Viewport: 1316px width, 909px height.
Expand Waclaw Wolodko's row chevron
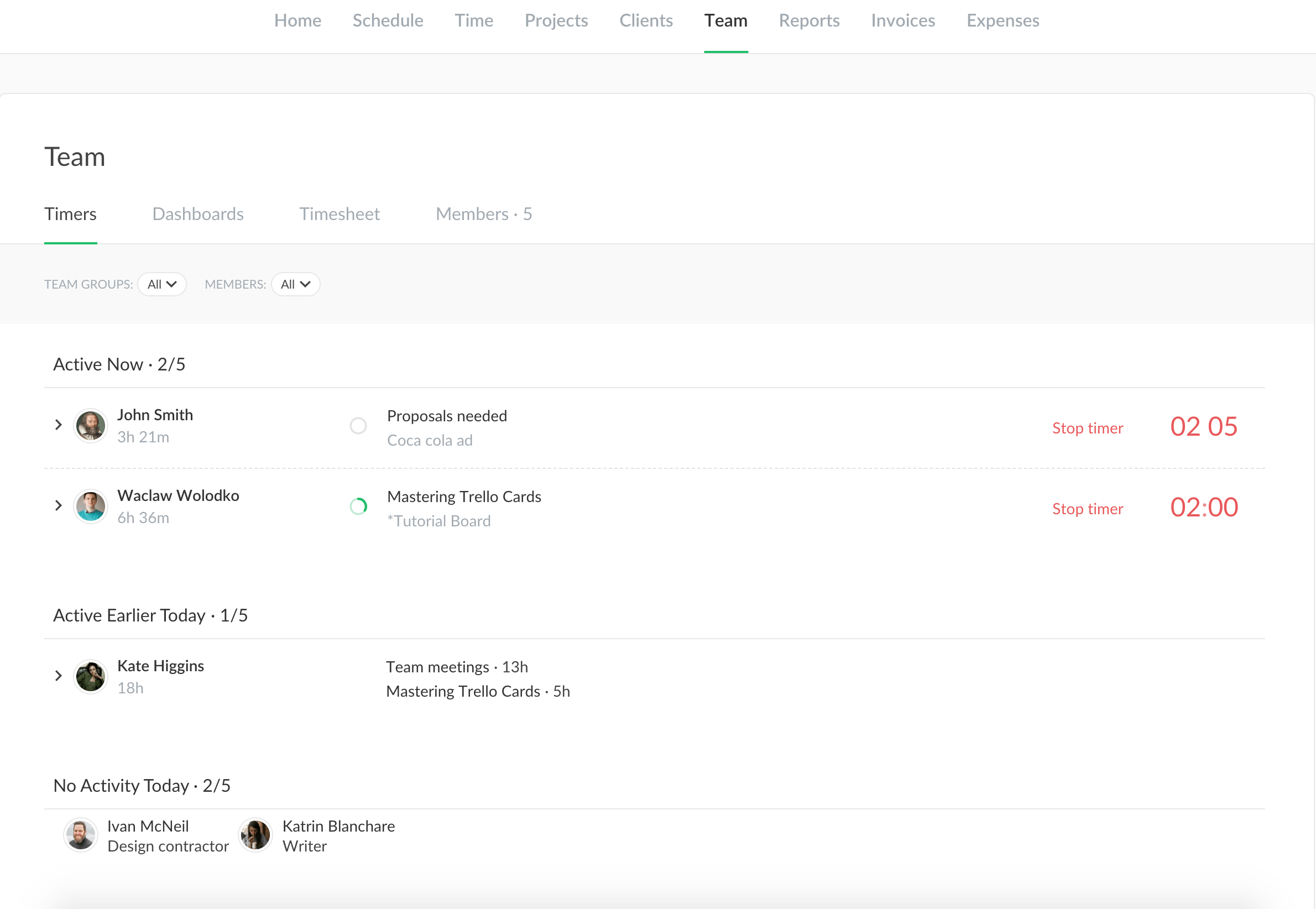coord(58,506)
